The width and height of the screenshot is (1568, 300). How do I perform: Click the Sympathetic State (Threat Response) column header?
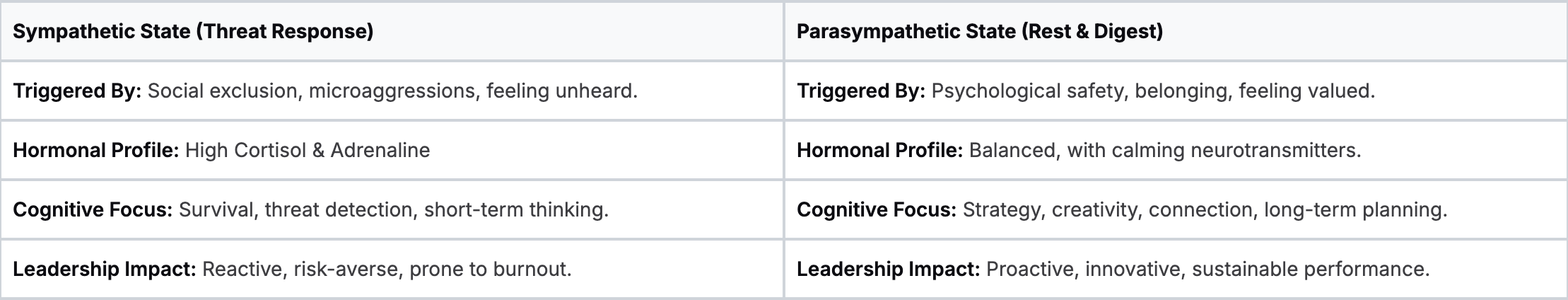point(193,32)
